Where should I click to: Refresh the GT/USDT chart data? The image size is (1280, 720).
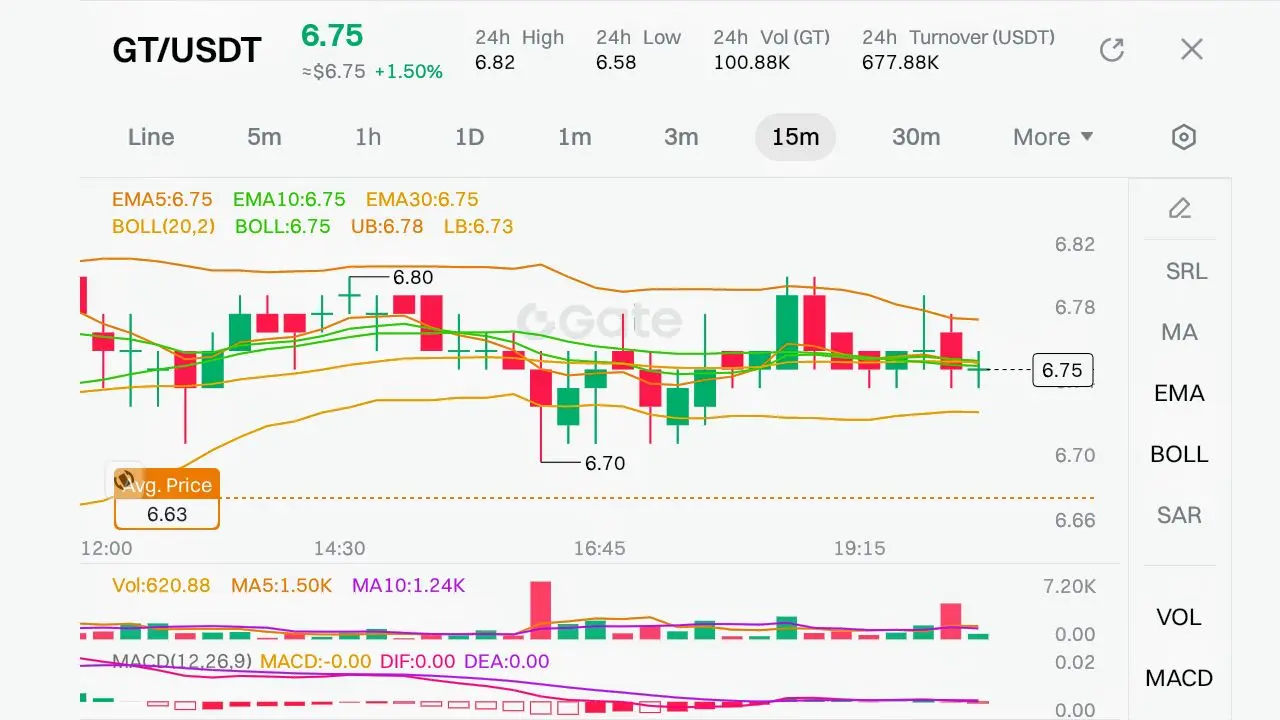pos(1112,49)
